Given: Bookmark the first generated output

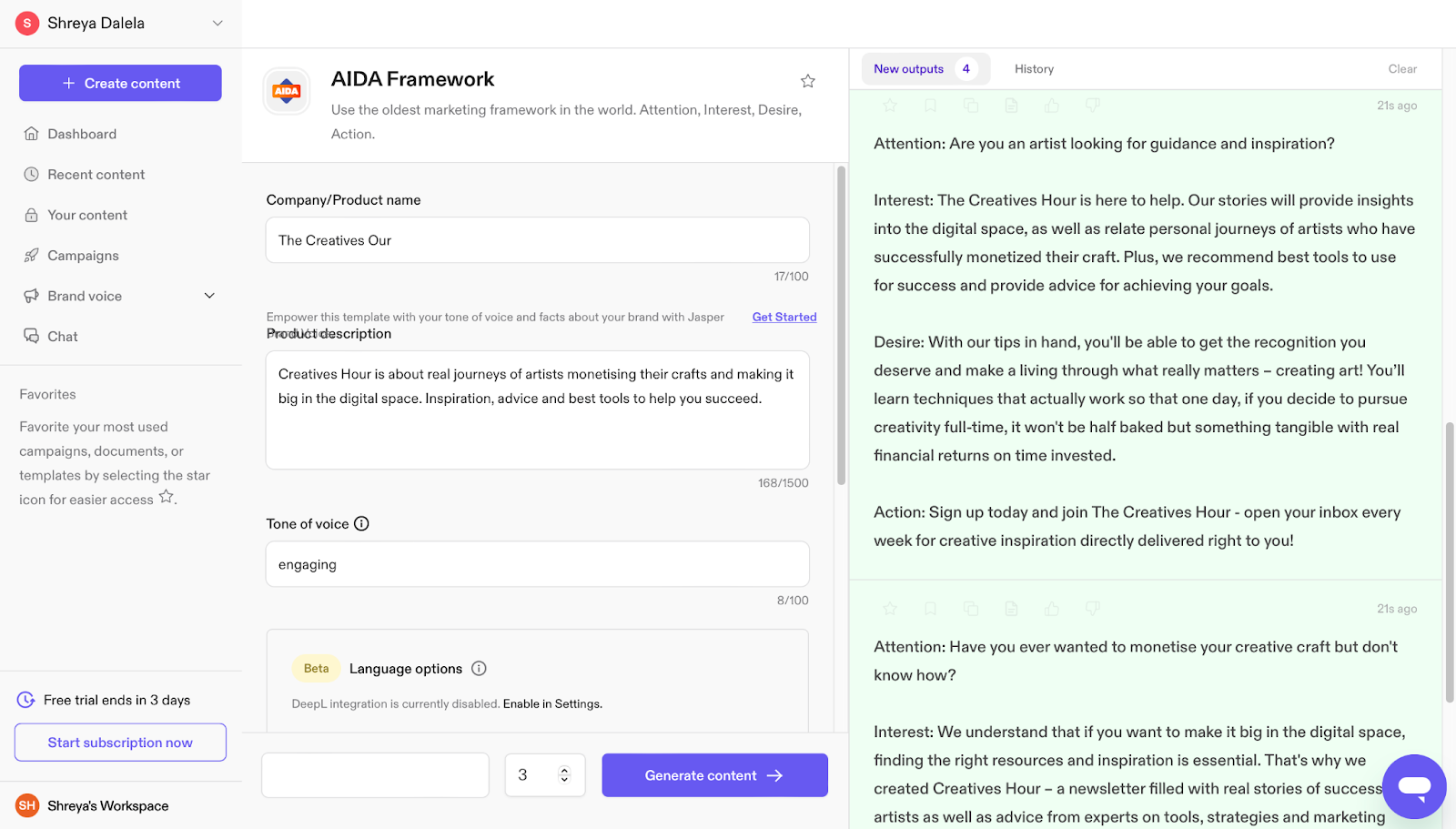Looking at the screenshot, I should point(930,106).
